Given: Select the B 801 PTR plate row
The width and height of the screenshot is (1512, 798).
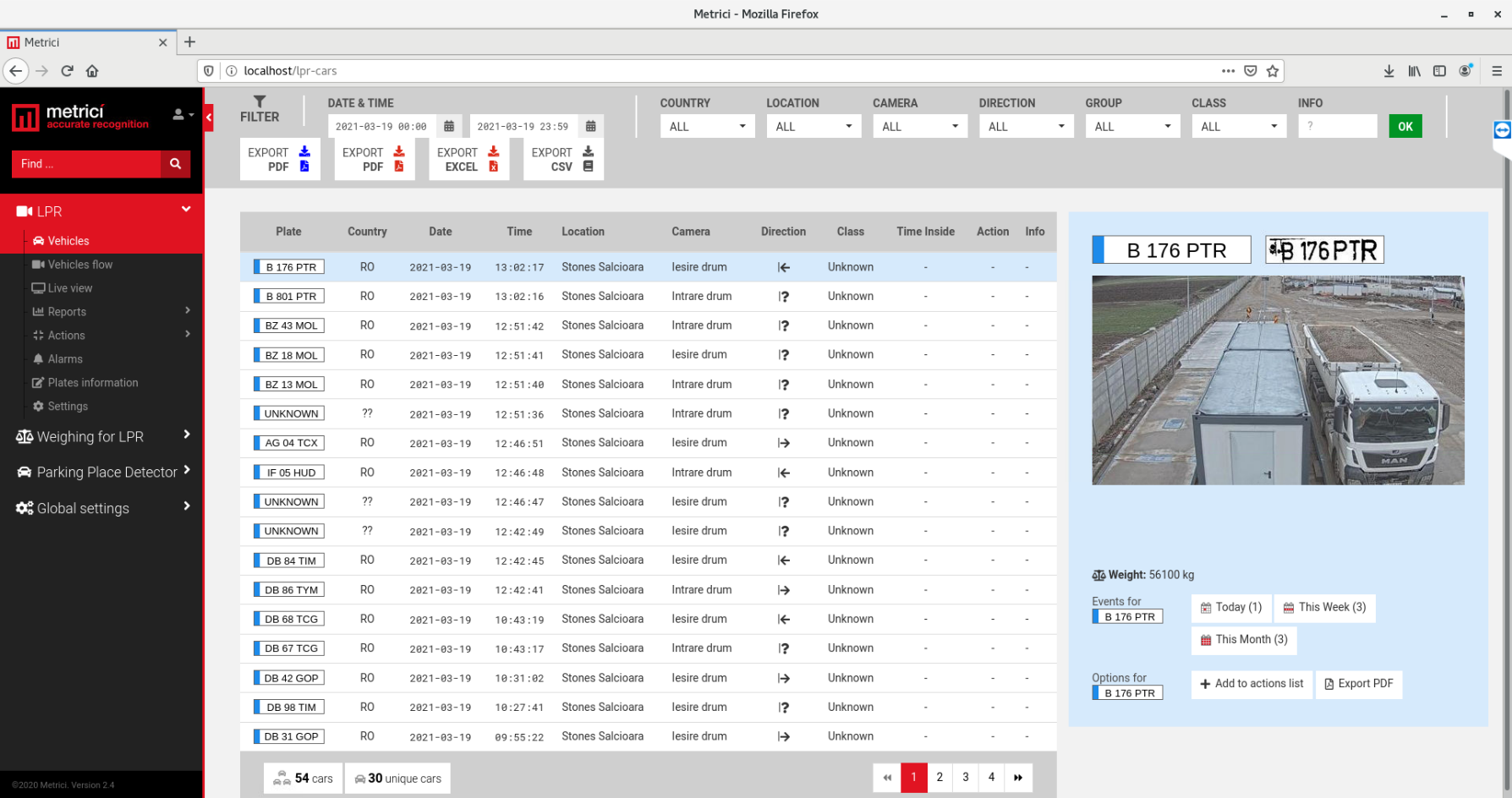Looking at the screenshot, I should (x=649, y=297).
